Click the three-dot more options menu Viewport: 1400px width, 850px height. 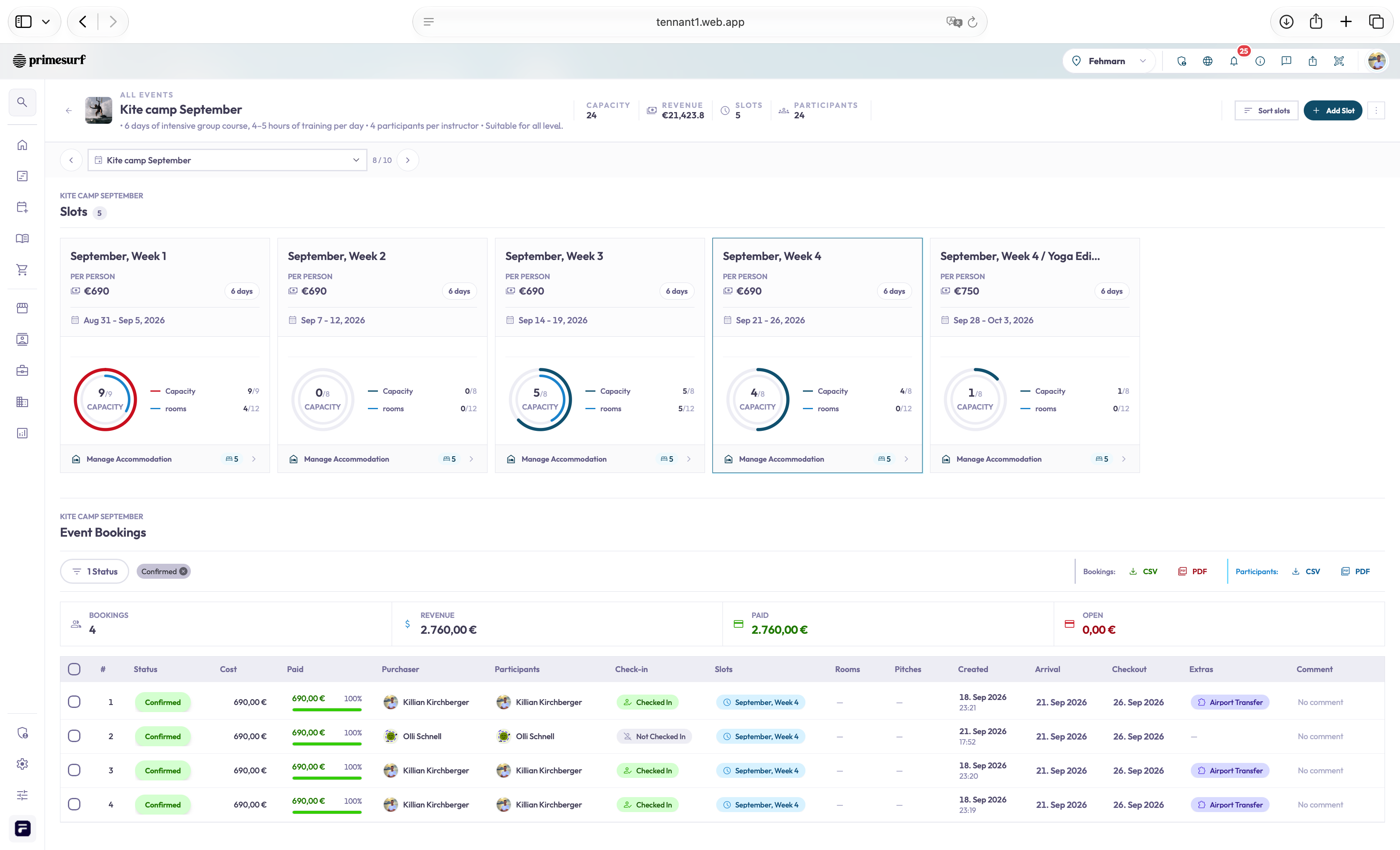click(x=1376, y=110)
